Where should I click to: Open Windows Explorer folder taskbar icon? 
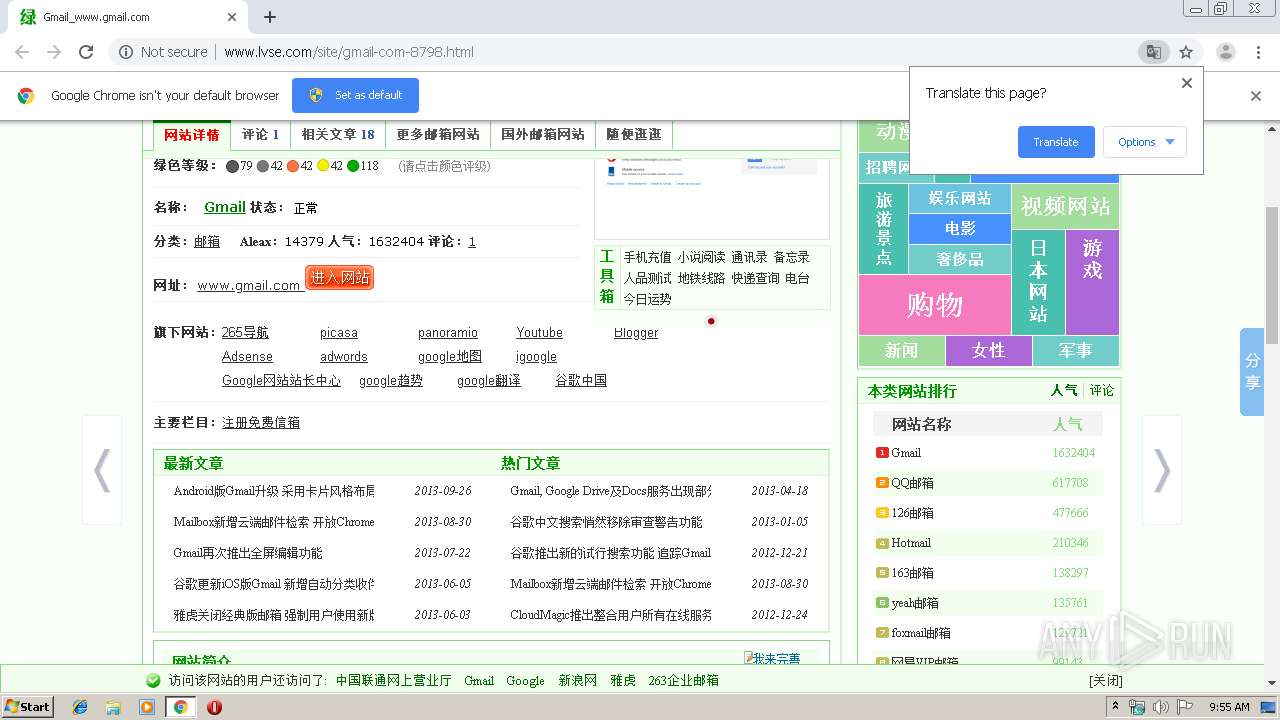point(113,707)
